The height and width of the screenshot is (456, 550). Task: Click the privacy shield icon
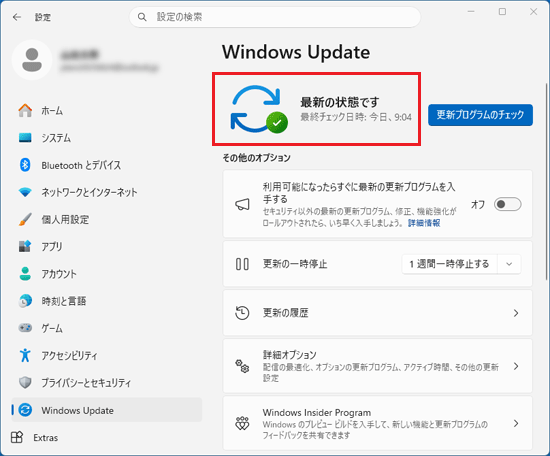pos(25,382)
